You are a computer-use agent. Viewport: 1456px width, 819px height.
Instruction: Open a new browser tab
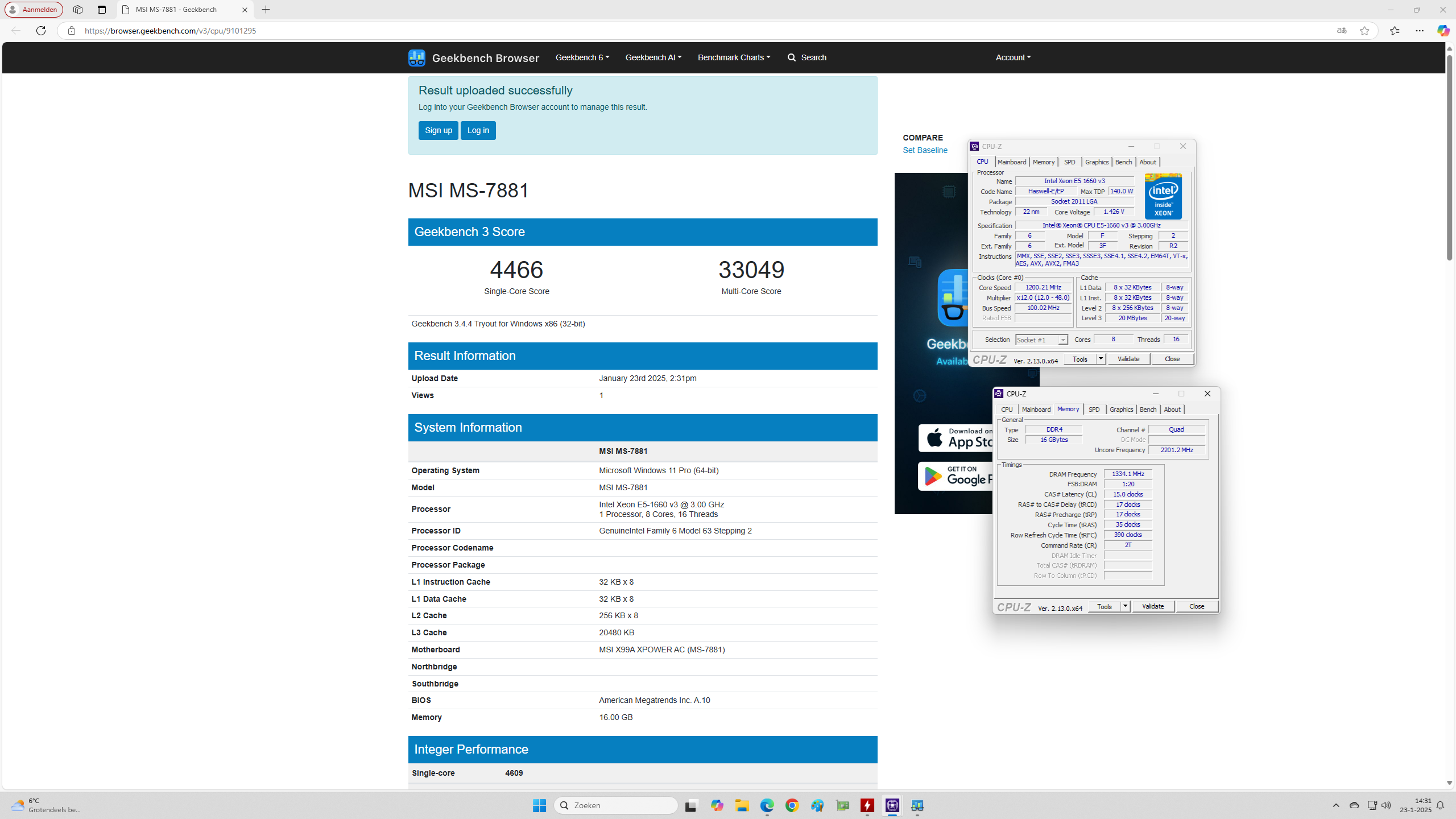tap(266, 10)
